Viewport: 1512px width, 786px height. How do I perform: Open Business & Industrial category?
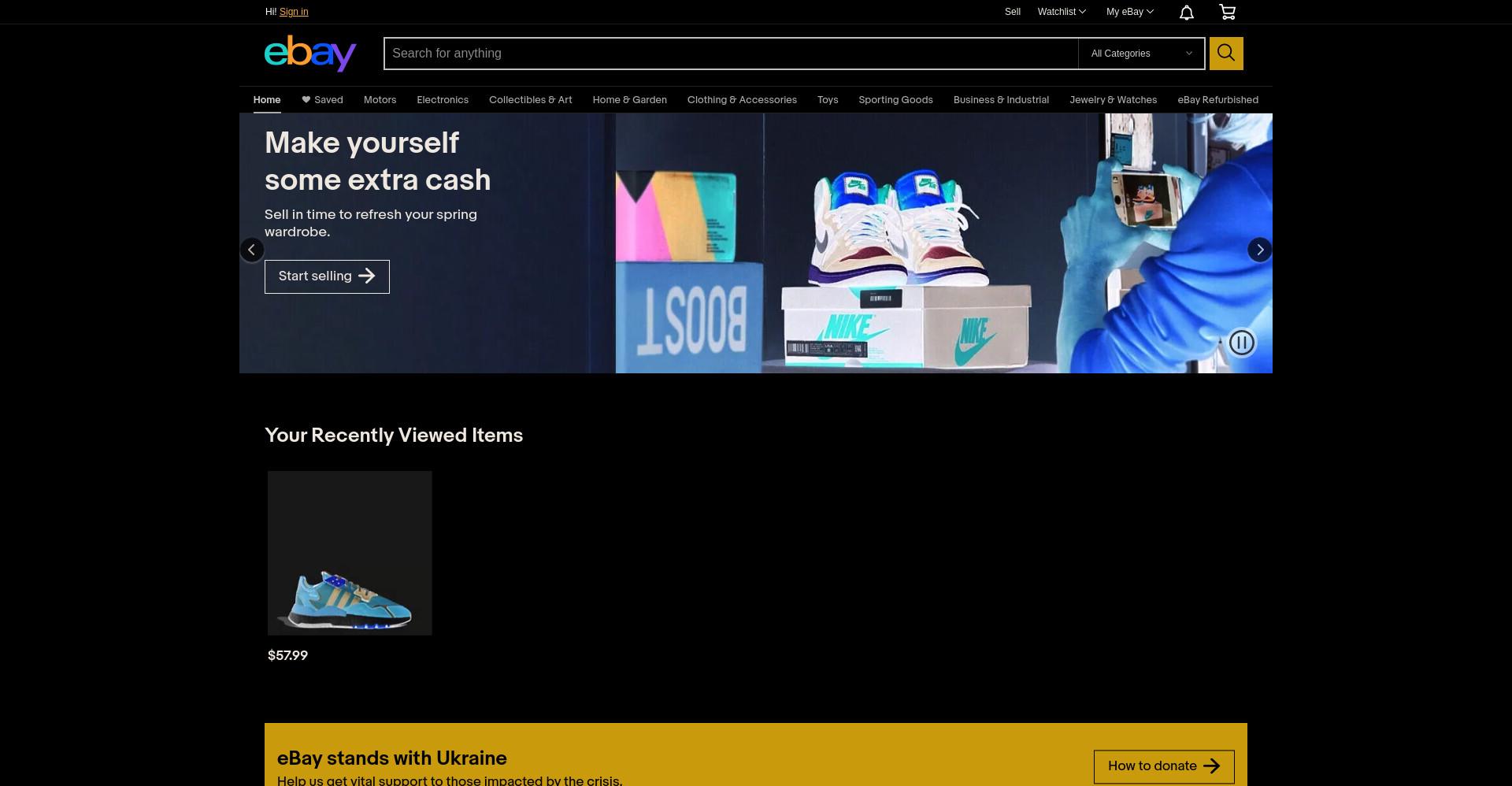pos(1001,100)
